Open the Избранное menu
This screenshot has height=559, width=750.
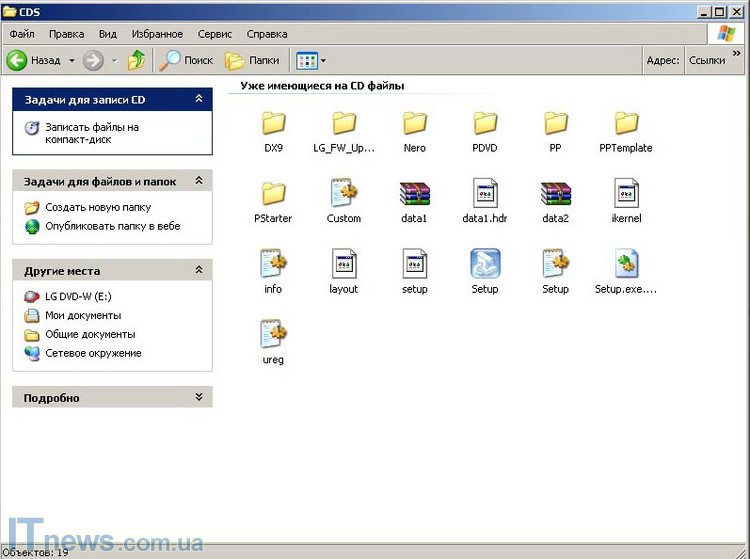click(x=157, y=33)
